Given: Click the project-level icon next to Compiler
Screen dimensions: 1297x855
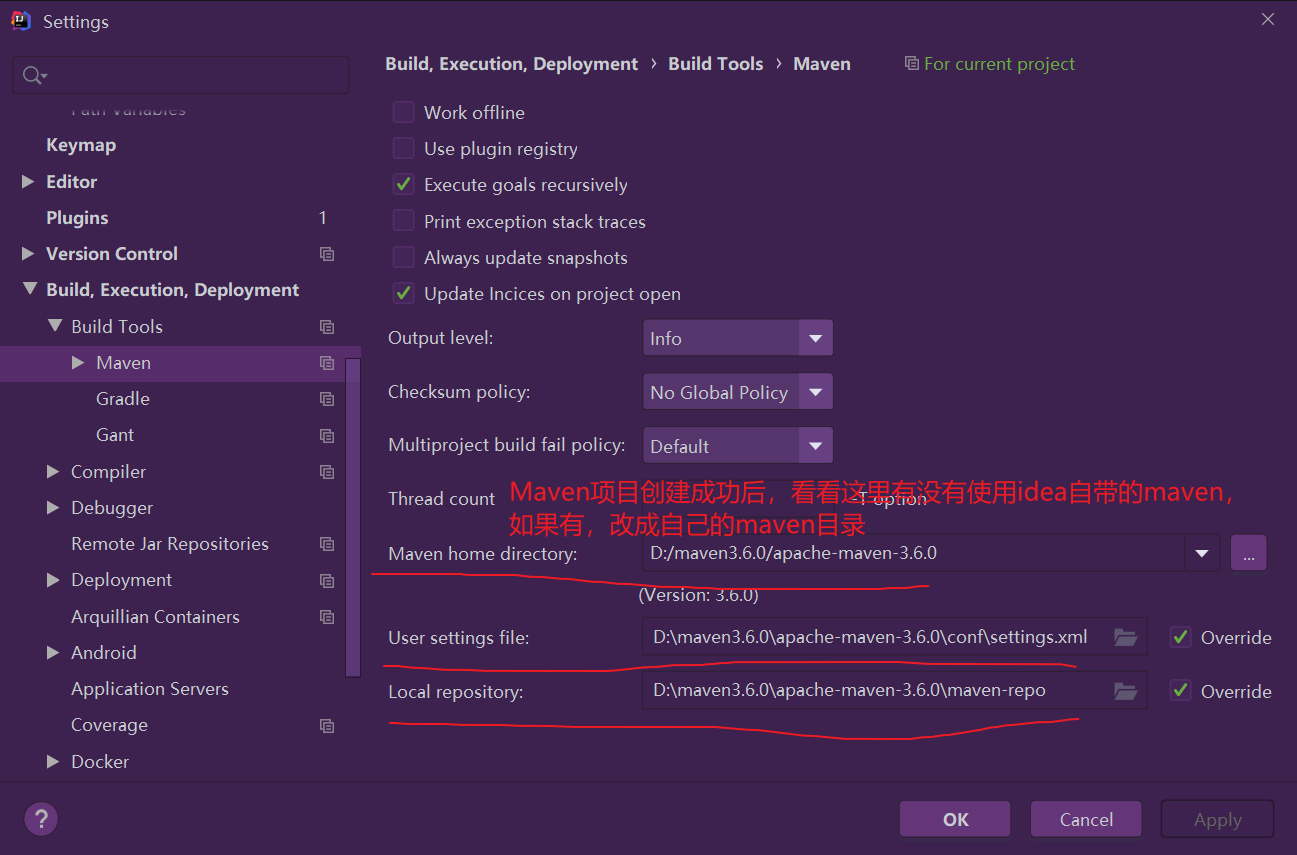Looking at the screenshot, I should click(x=326, y=472).
